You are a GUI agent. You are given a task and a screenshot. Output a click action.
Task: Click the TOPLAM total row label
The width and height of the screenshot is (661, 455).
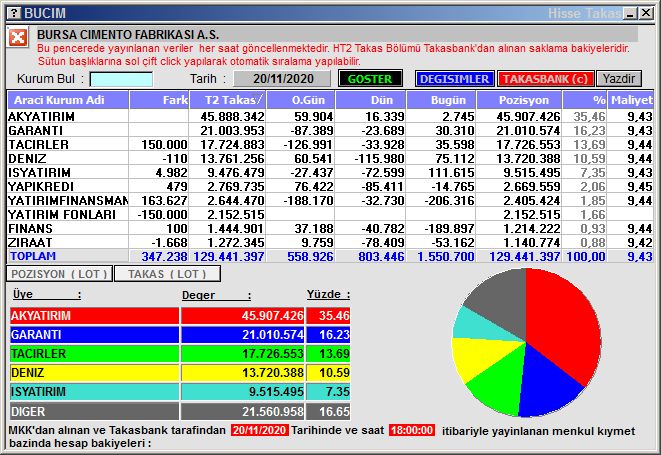(33, 256)
